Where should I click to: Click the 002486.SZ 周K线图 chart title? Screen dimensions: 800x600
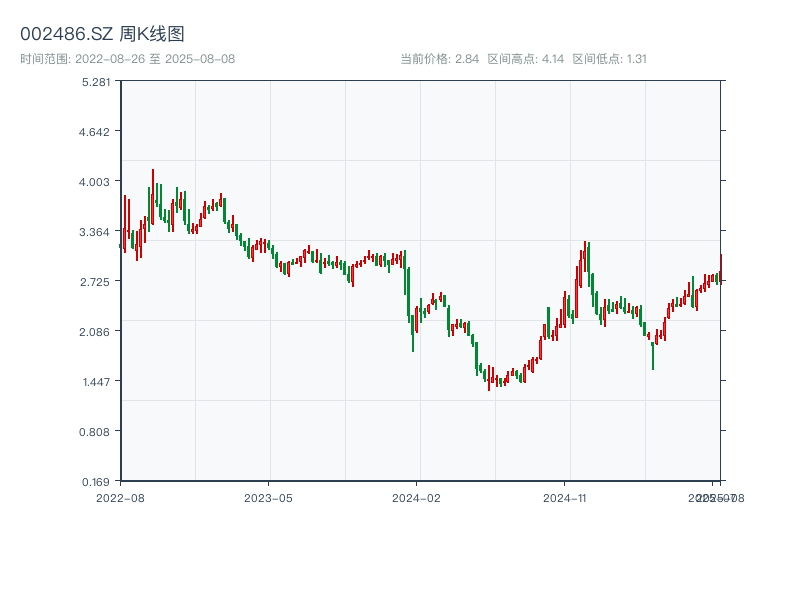(102, 34)
